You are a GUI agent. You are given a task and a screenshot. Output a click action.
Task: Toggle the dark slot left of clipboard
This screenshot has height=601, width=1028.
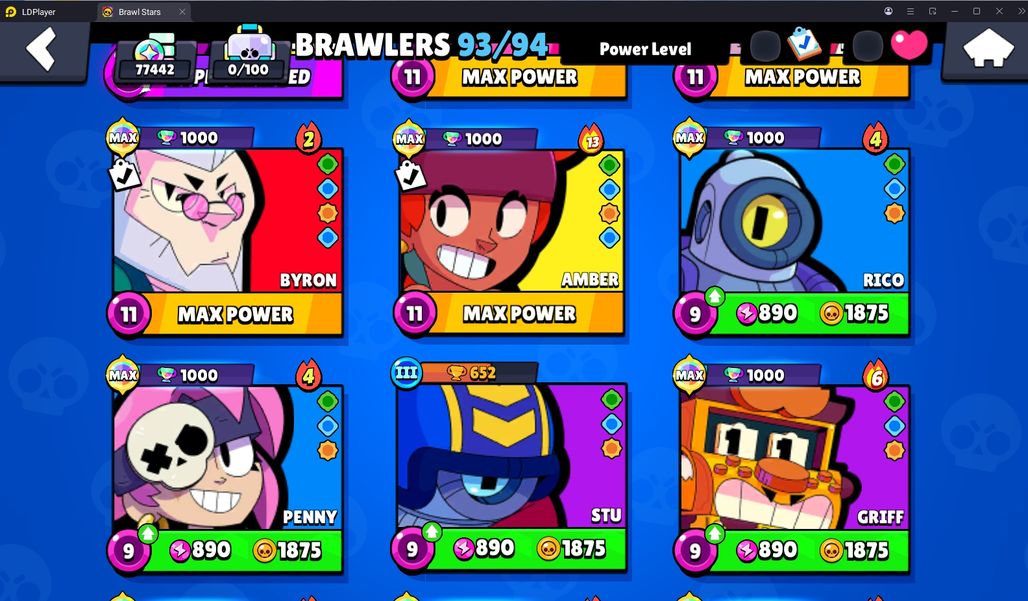click(x=765, y=47)
